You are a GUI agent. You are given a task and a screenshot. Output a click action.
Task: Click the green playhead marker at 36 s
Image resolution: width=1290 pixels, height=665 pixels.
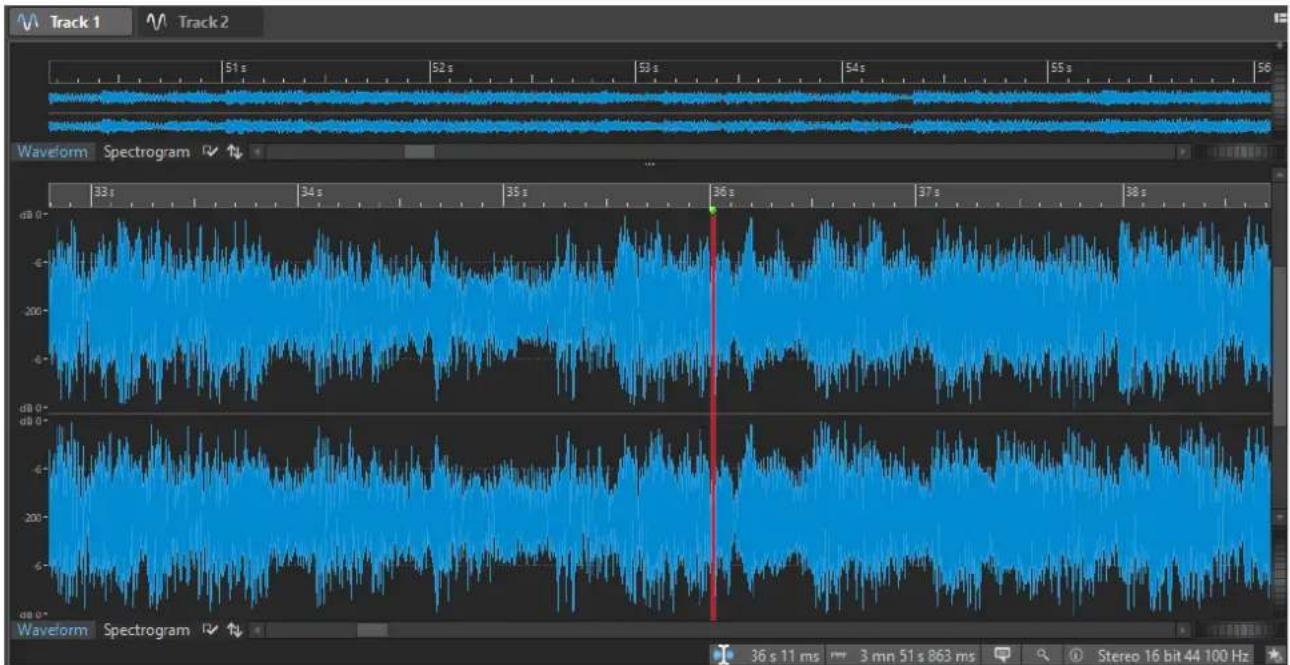coord(712,210)
